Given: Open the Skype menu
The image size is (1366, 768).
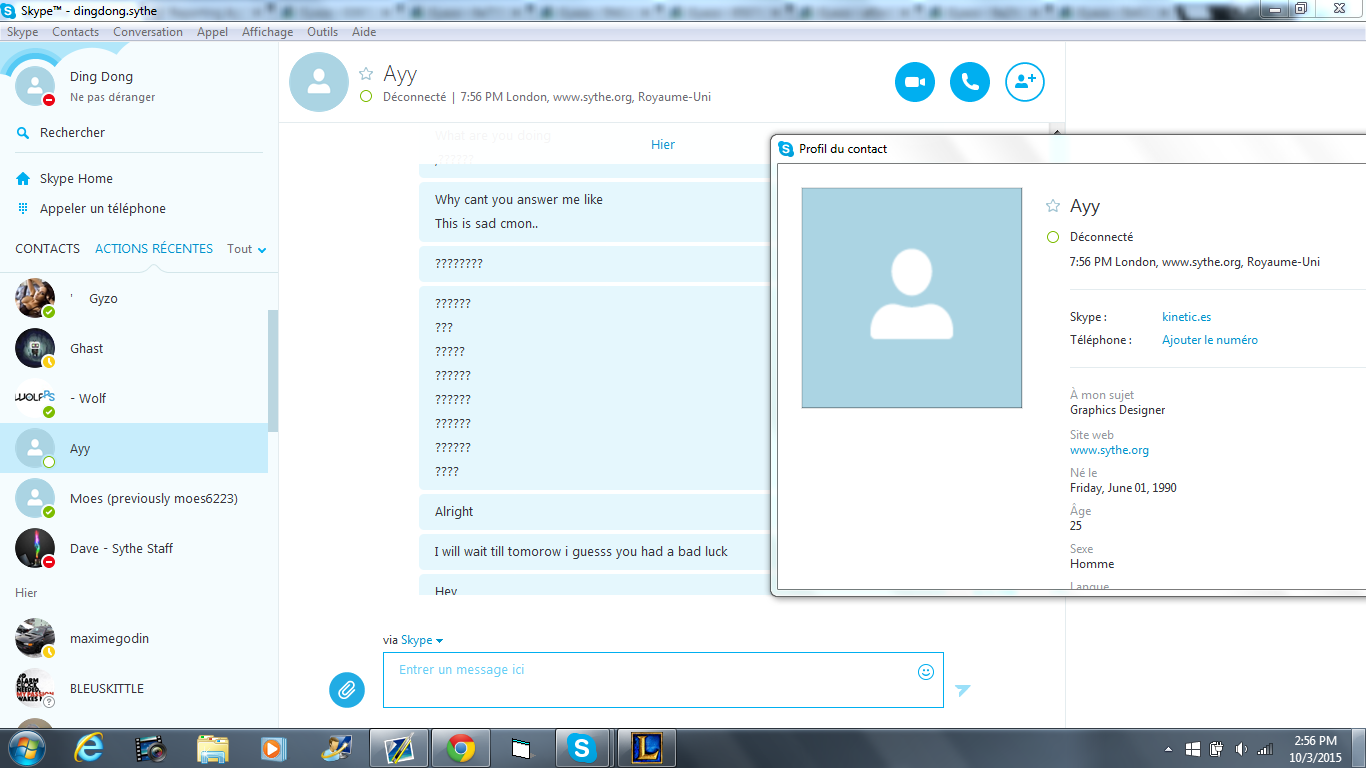Looking at the screenshot, I should [22, 32].
